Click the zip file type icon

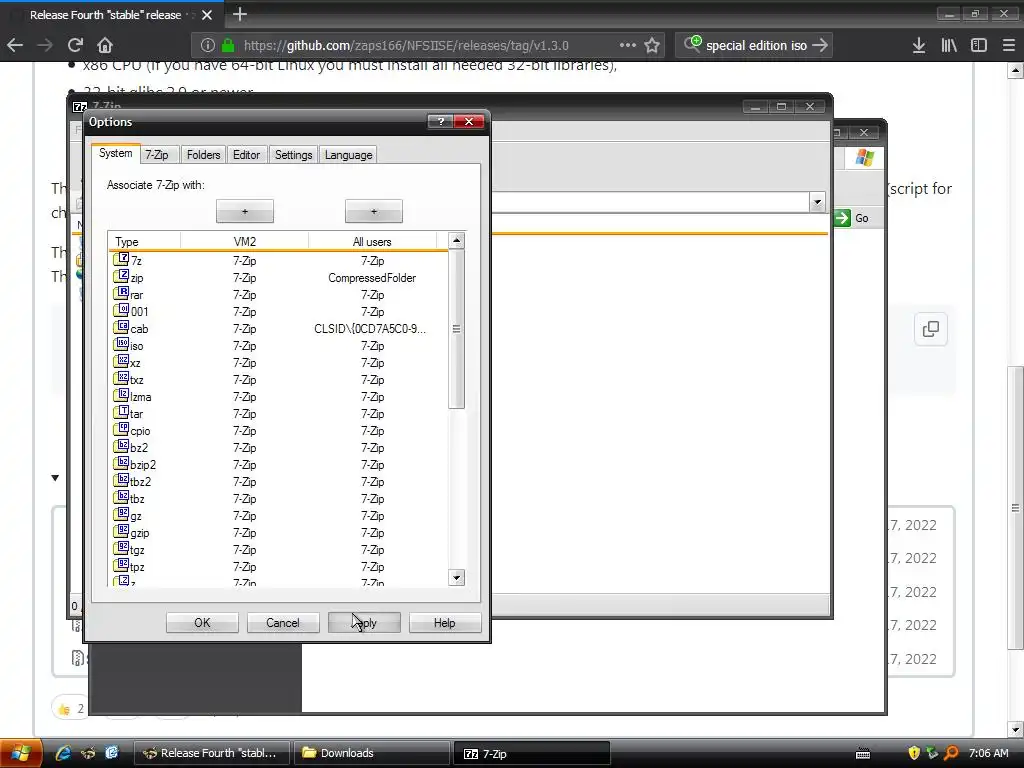coord(121,276)
